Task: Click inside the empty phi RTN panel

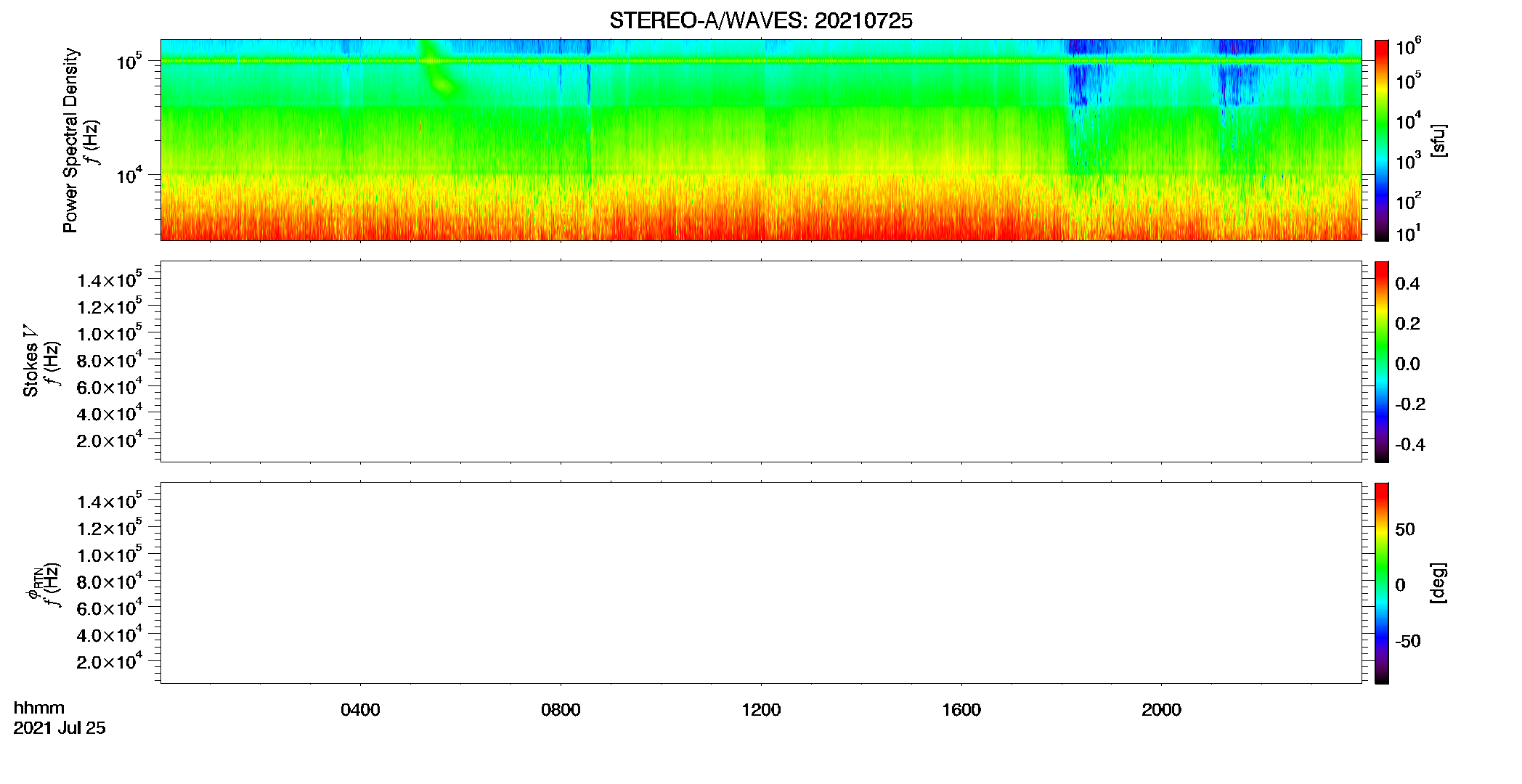Action: (761, 583)
